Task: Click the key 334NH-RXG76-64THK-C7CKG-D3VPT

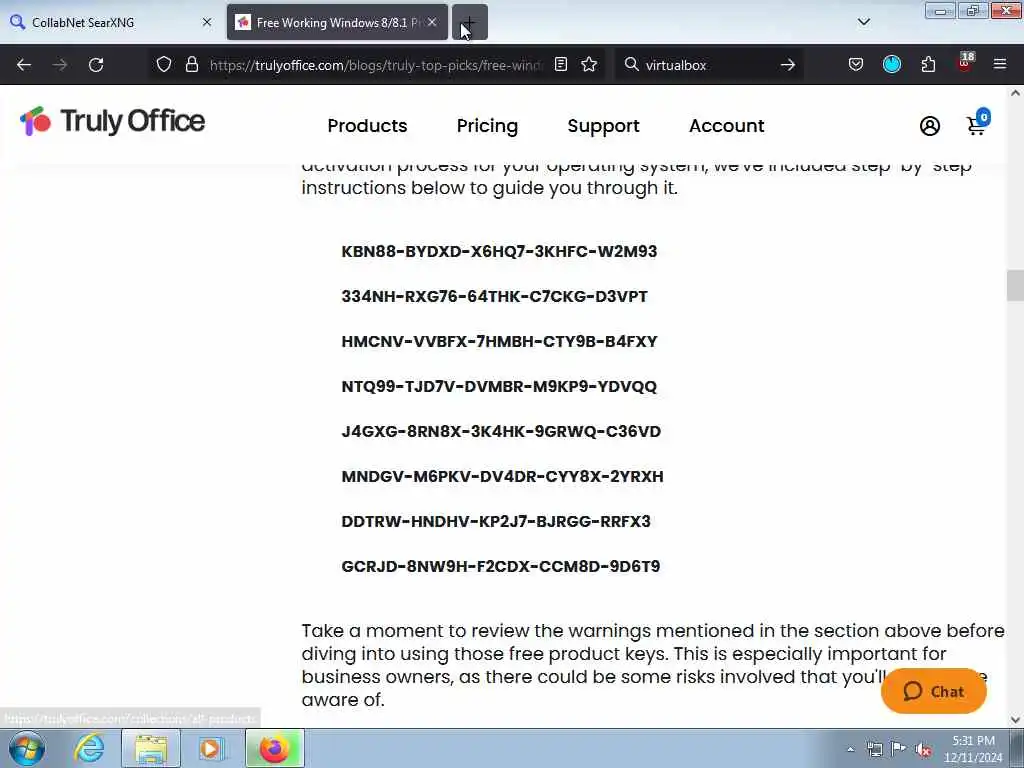Action: [x=494, y=296]
